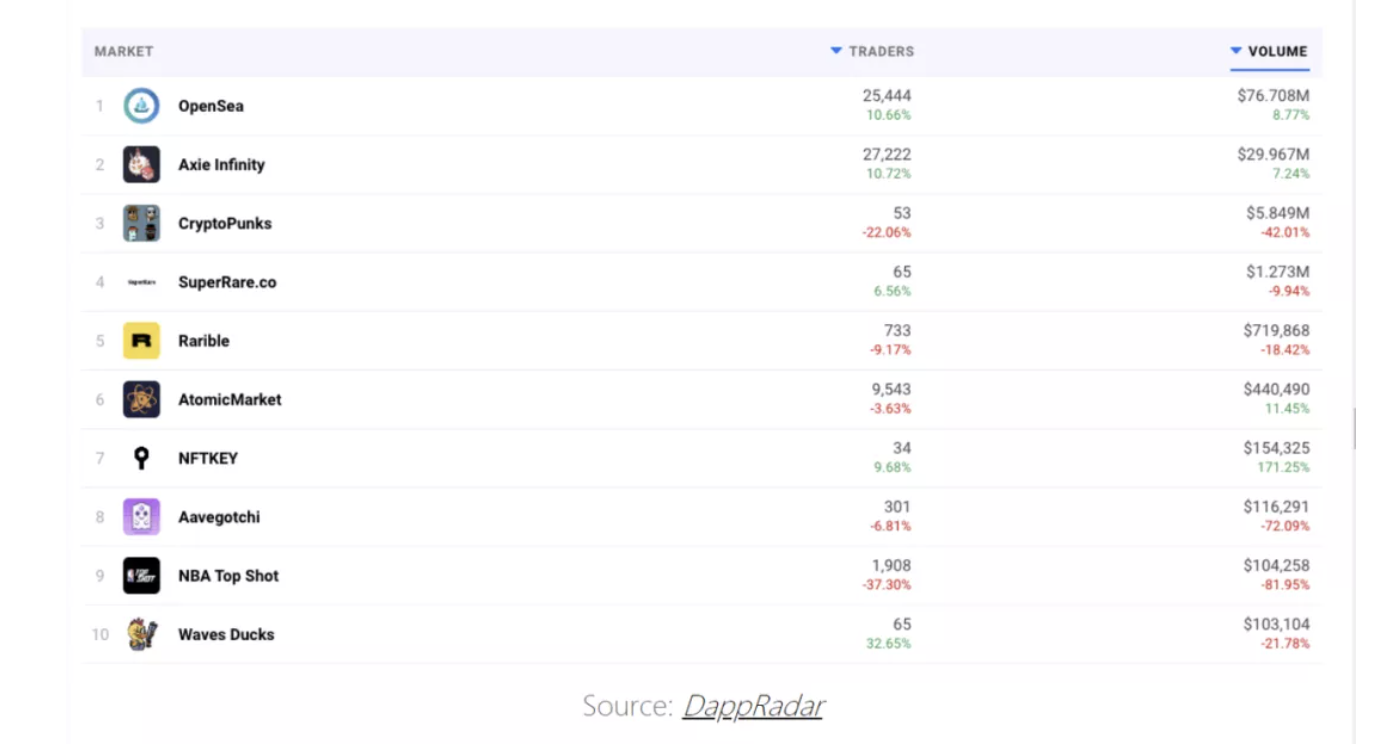Viewport: 1386px width, 754px height.
Task: Open the Rarible market name
Action: 204,341
